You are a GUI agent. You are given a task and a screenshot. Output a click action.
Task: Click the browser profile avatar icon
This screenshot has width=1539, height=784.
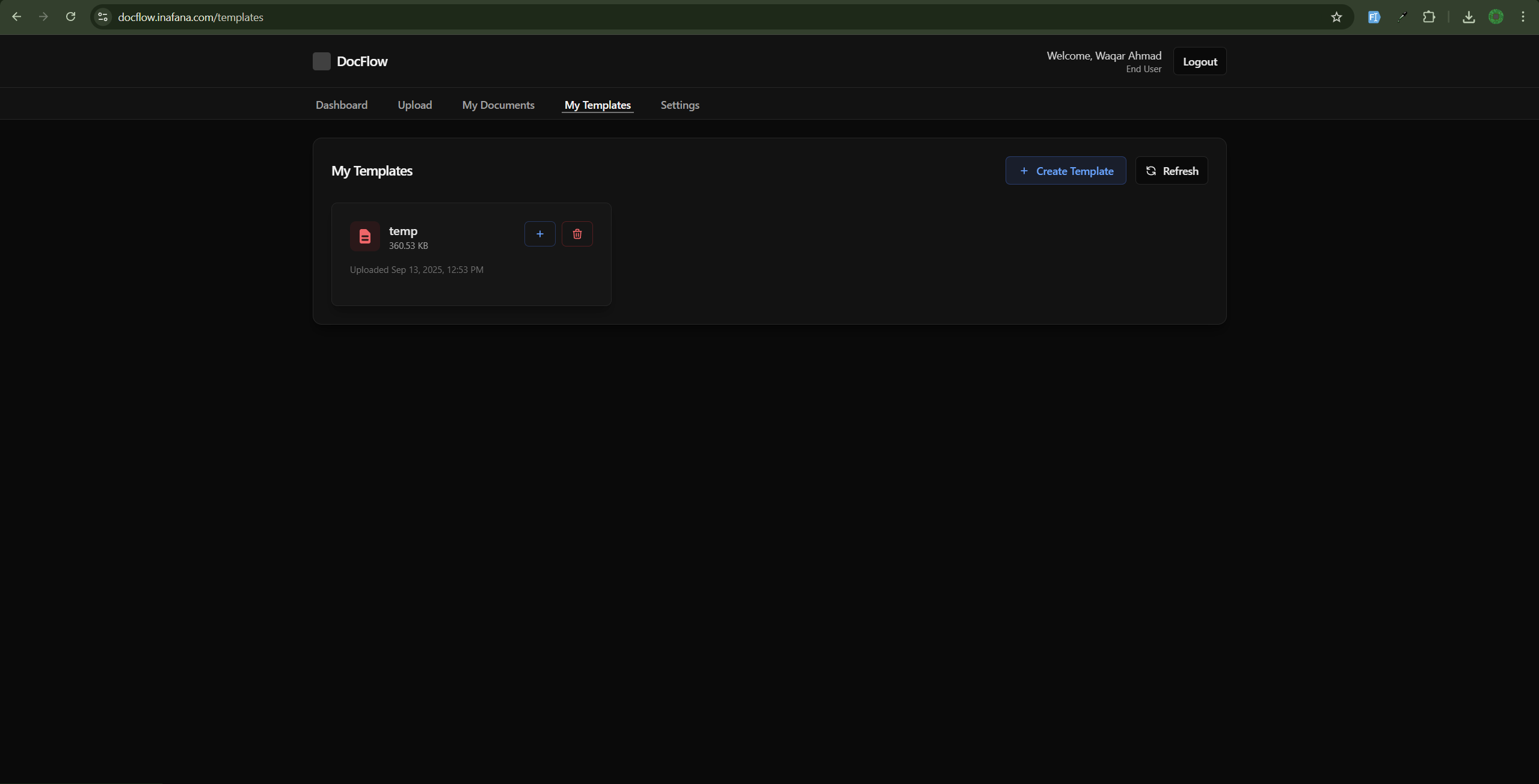1496,16
